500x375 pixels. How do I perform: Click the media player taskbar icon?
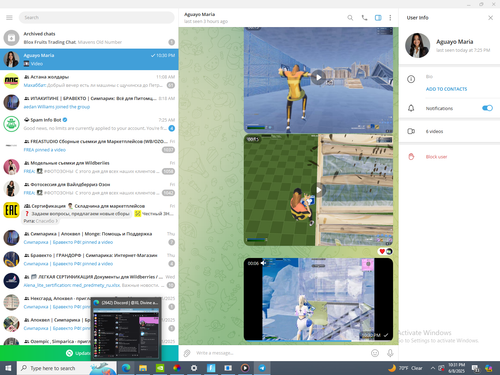tap(245, 368)
